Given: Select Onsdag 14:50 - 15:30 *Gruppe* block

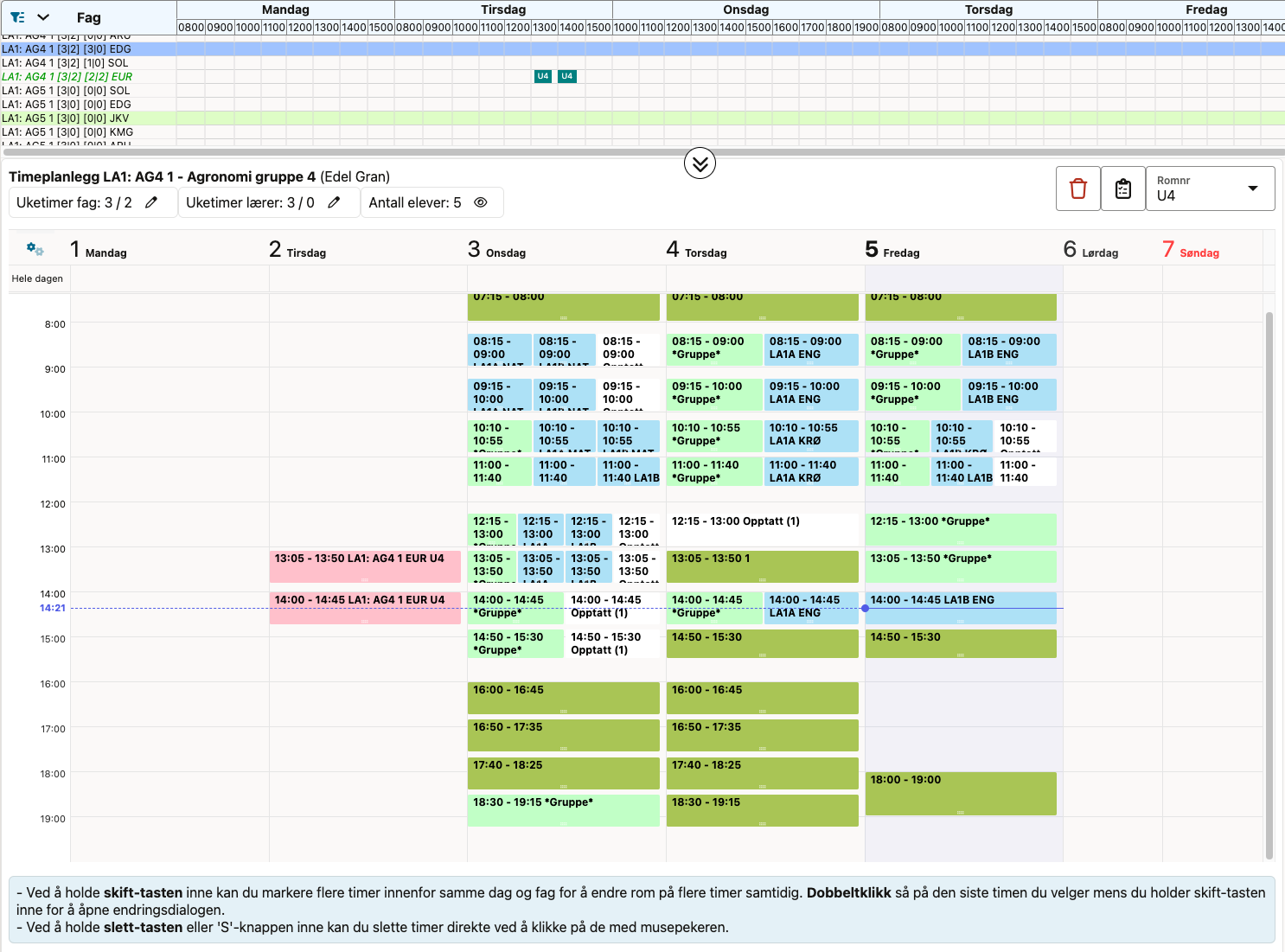Looking at the screenshot, I should point(515,644).
